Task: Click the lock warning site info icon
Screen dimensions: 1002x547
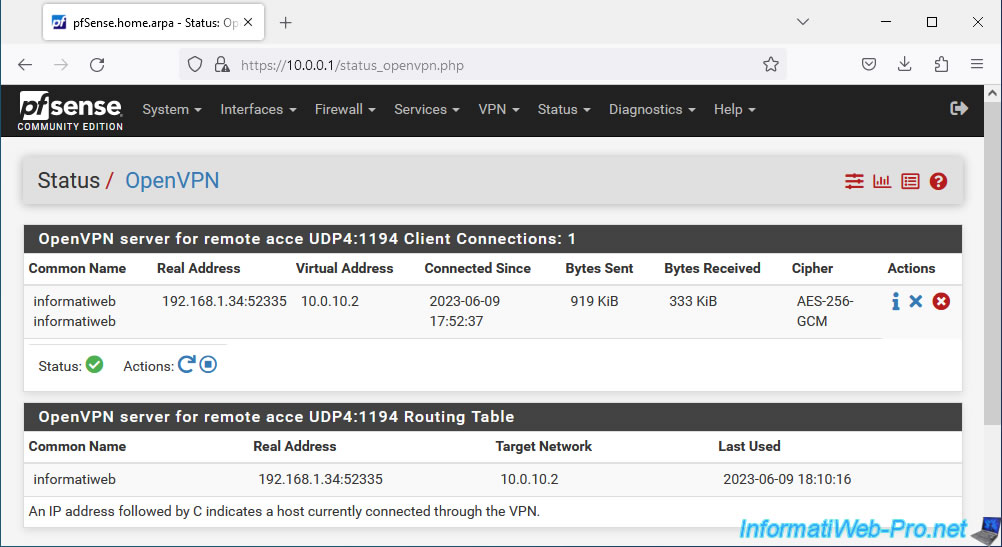Action: click(x=222, y=65)
